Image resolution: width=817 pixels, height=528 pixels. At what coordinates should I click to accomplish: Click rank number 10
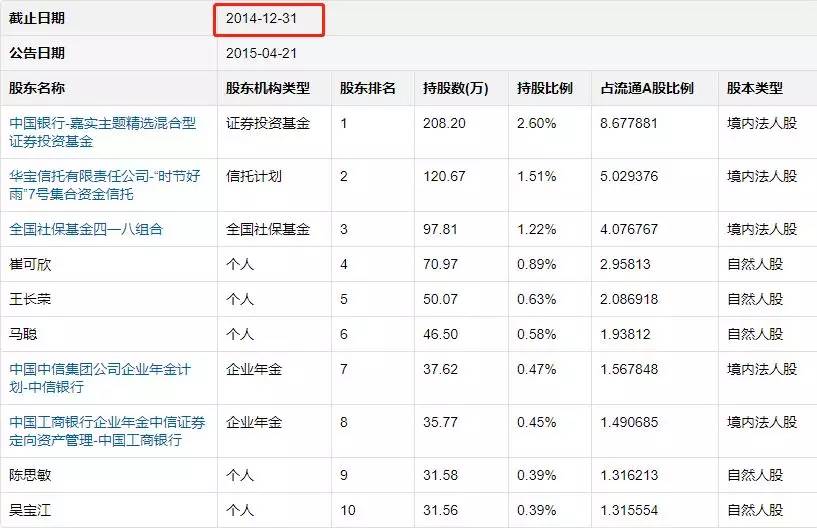(348, 510)
